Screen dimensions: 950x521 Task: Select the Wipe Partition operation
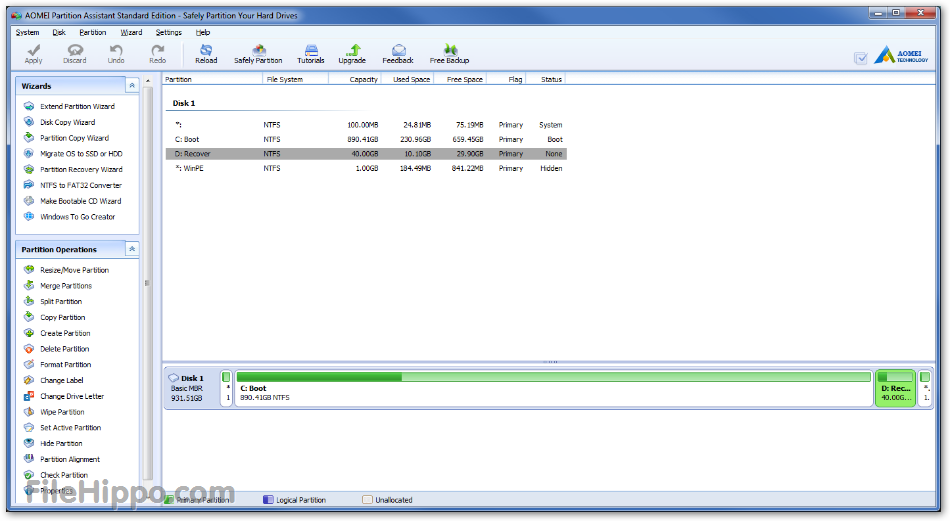pyautogui.click(x=62, y=411)
